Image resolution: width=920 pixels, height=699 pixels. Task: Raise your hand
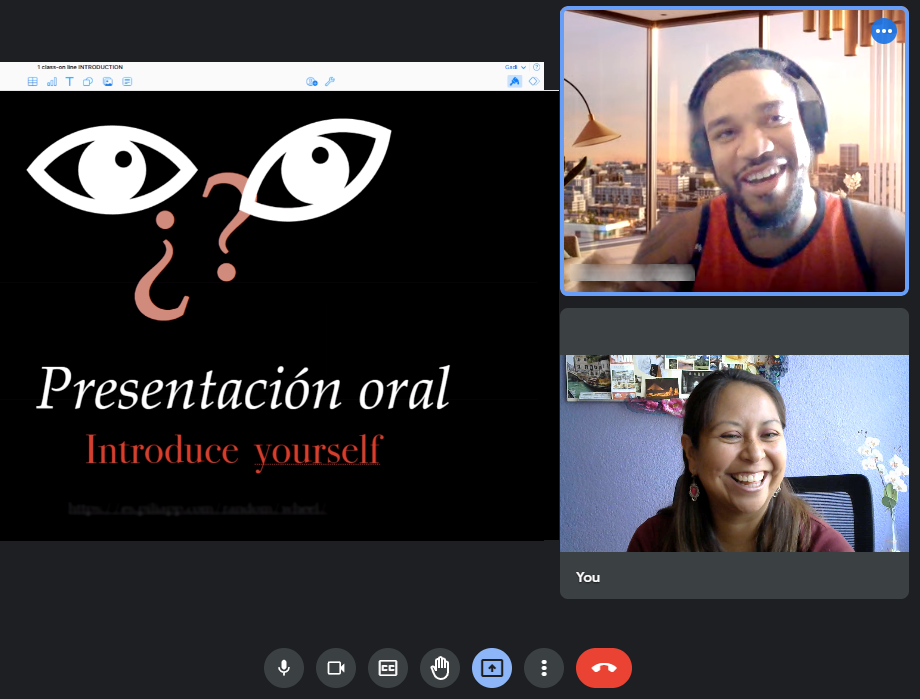pyautogui.click(x=439, y=668)
